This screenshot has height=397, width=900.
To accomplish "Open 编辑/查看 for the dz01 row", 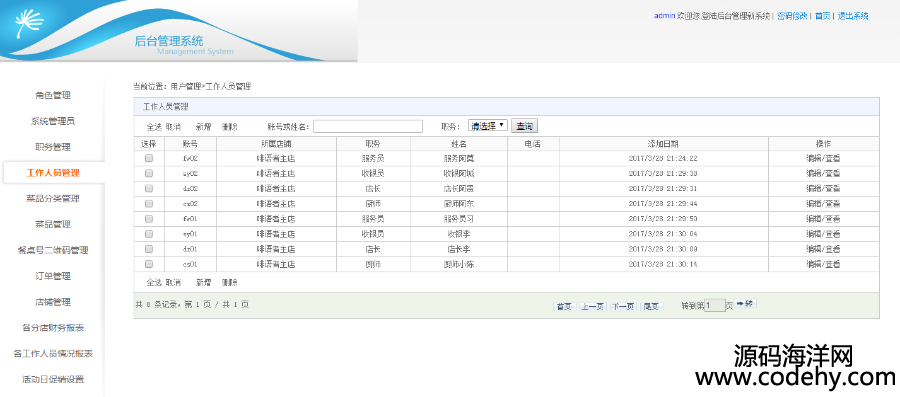I will (823, 249).
